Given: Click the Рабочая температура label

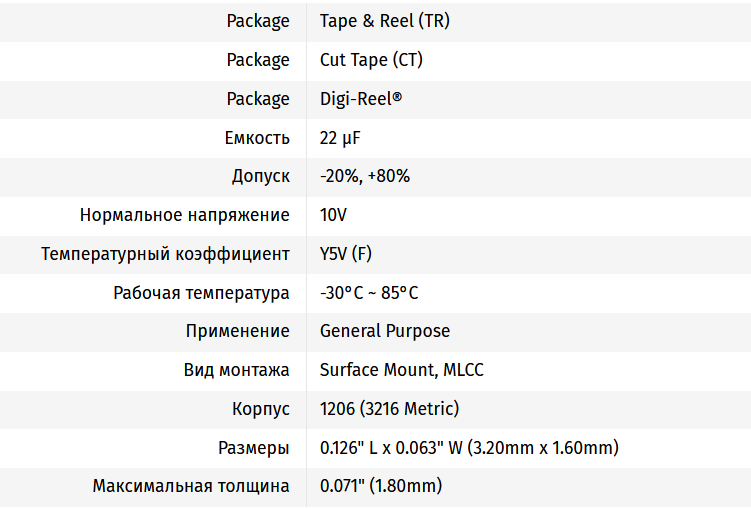Looking at the screenshot, I should click(x=201, y=293).
